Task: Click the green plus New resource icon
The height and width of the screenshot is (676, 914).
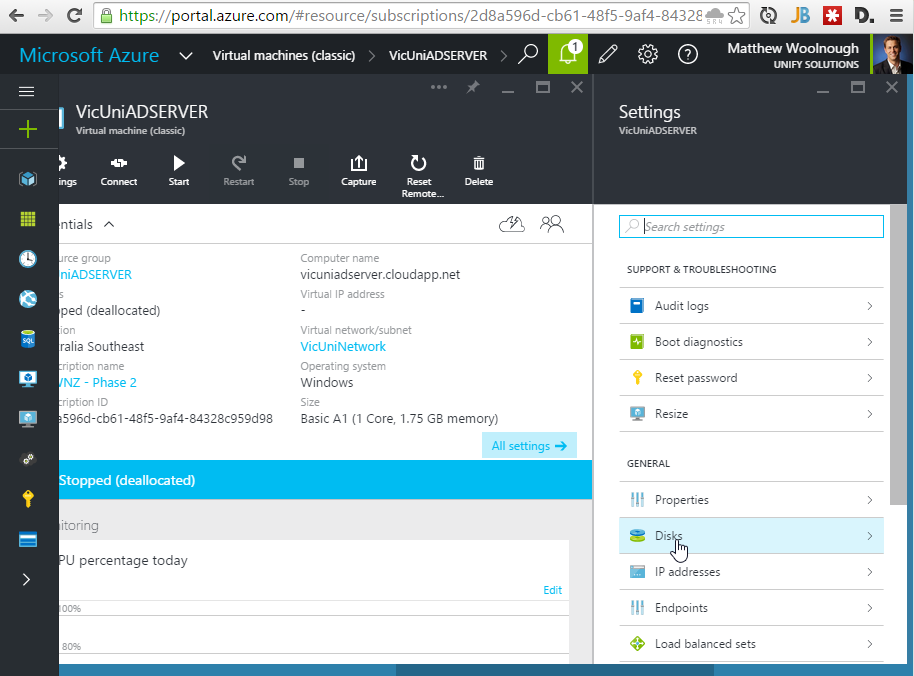Action: [27, 129]
